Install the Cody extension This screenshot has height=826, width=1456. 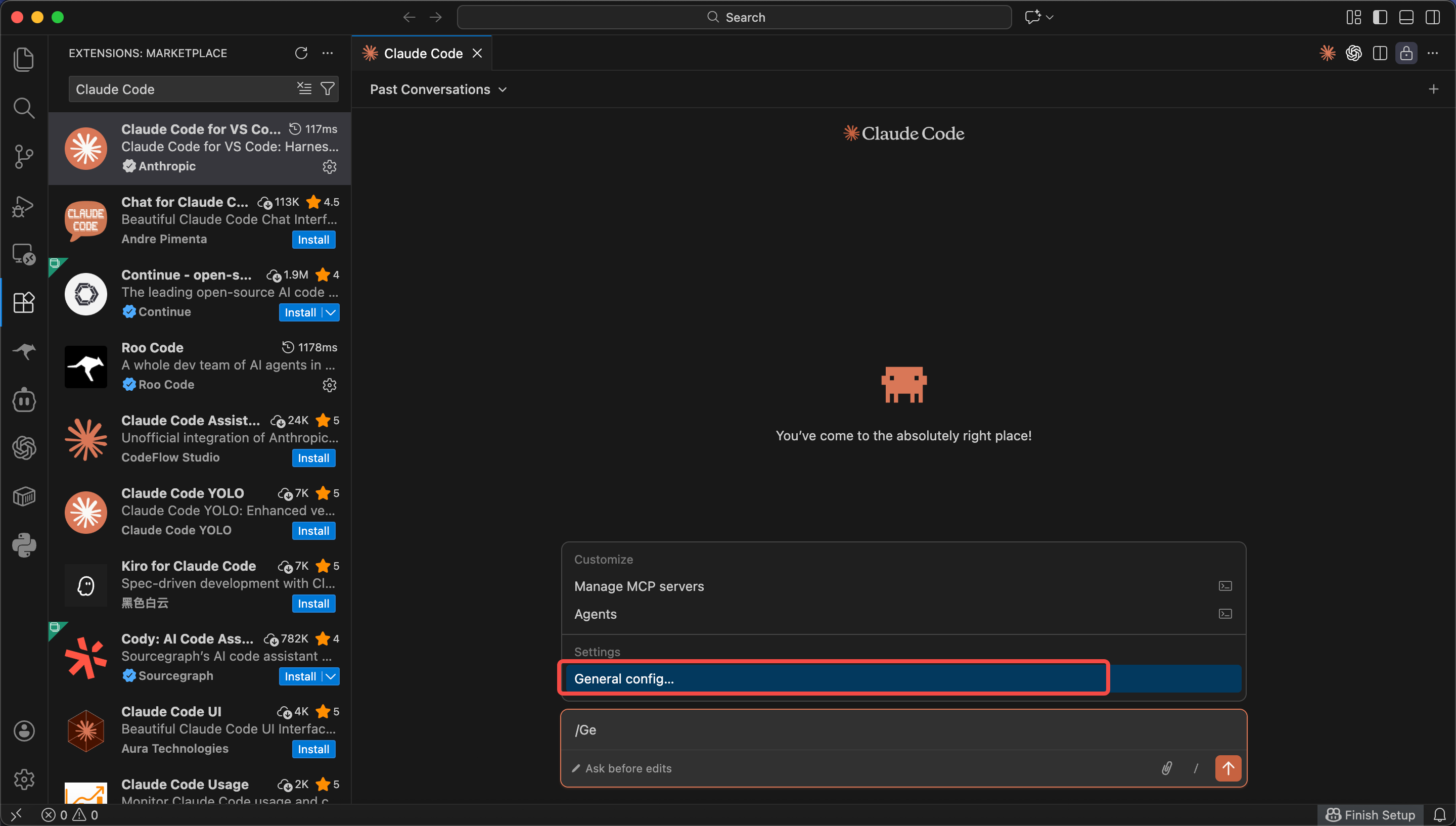tap(301, 676)
